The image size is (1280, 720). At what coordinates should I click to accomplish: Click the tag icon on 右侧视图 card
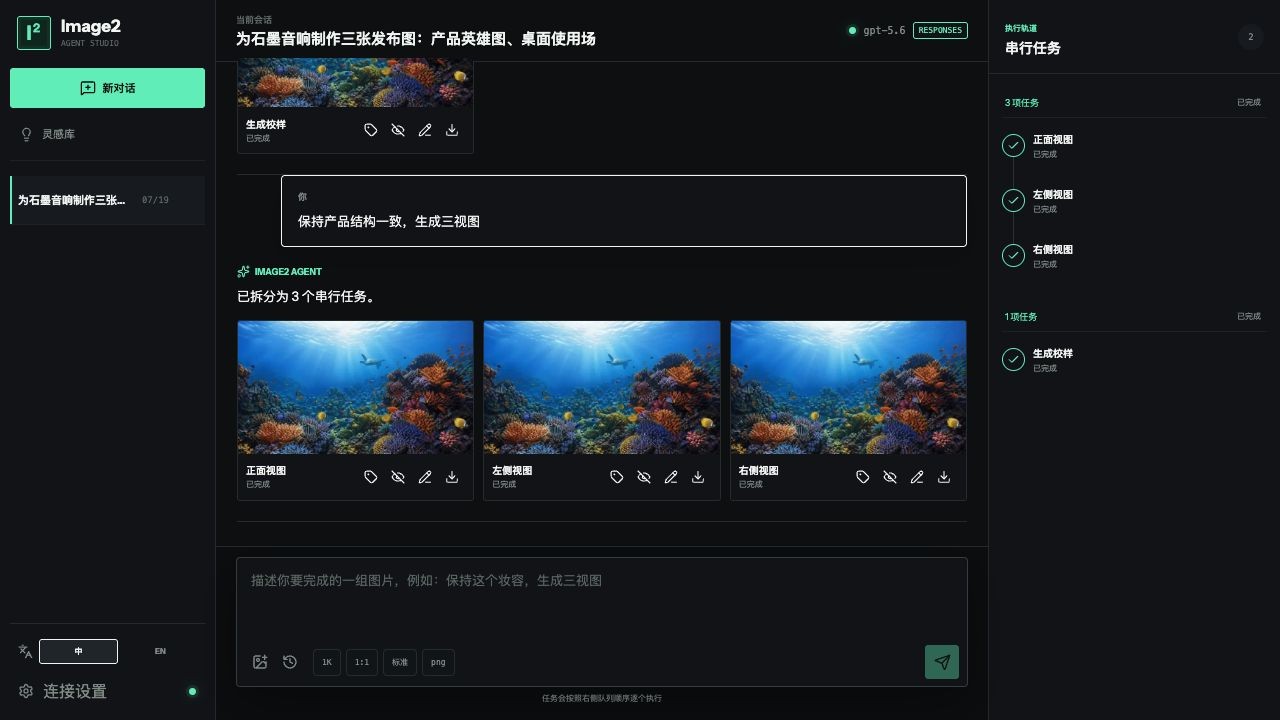click(x=863, y=477)
